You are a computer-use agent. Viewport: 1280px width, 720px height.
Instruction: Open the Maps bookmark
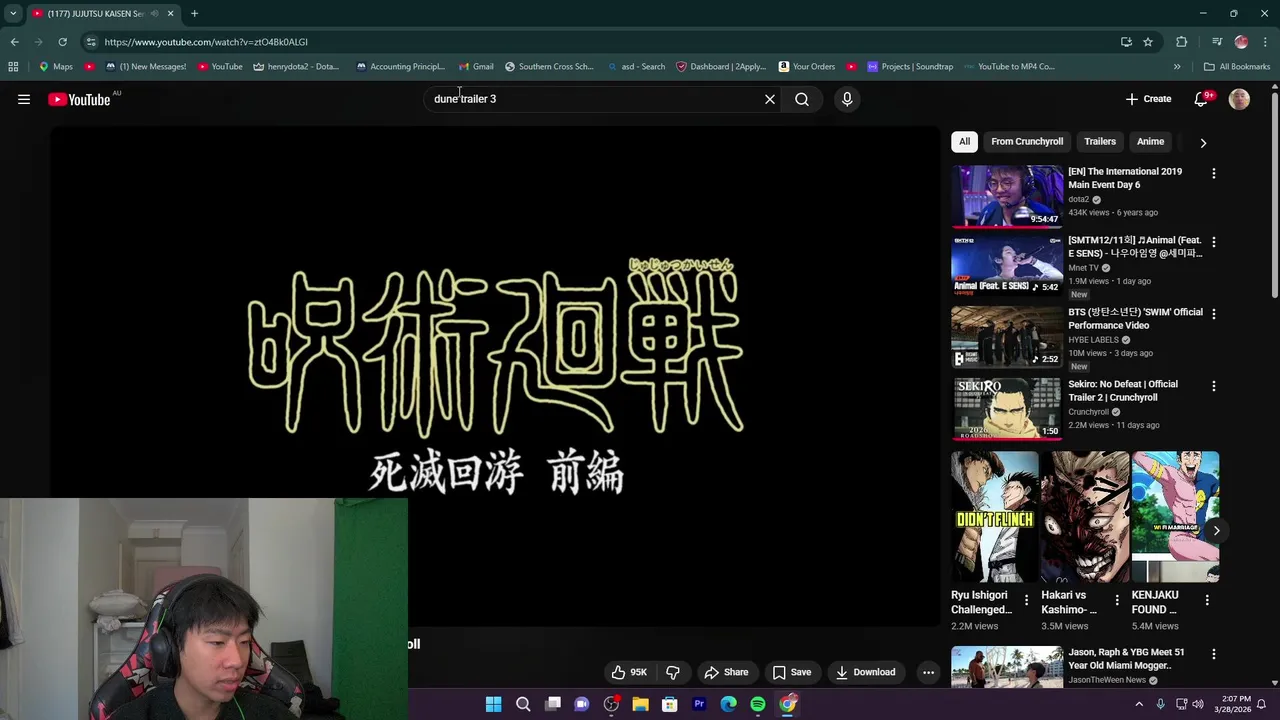[x=54, y=67]
